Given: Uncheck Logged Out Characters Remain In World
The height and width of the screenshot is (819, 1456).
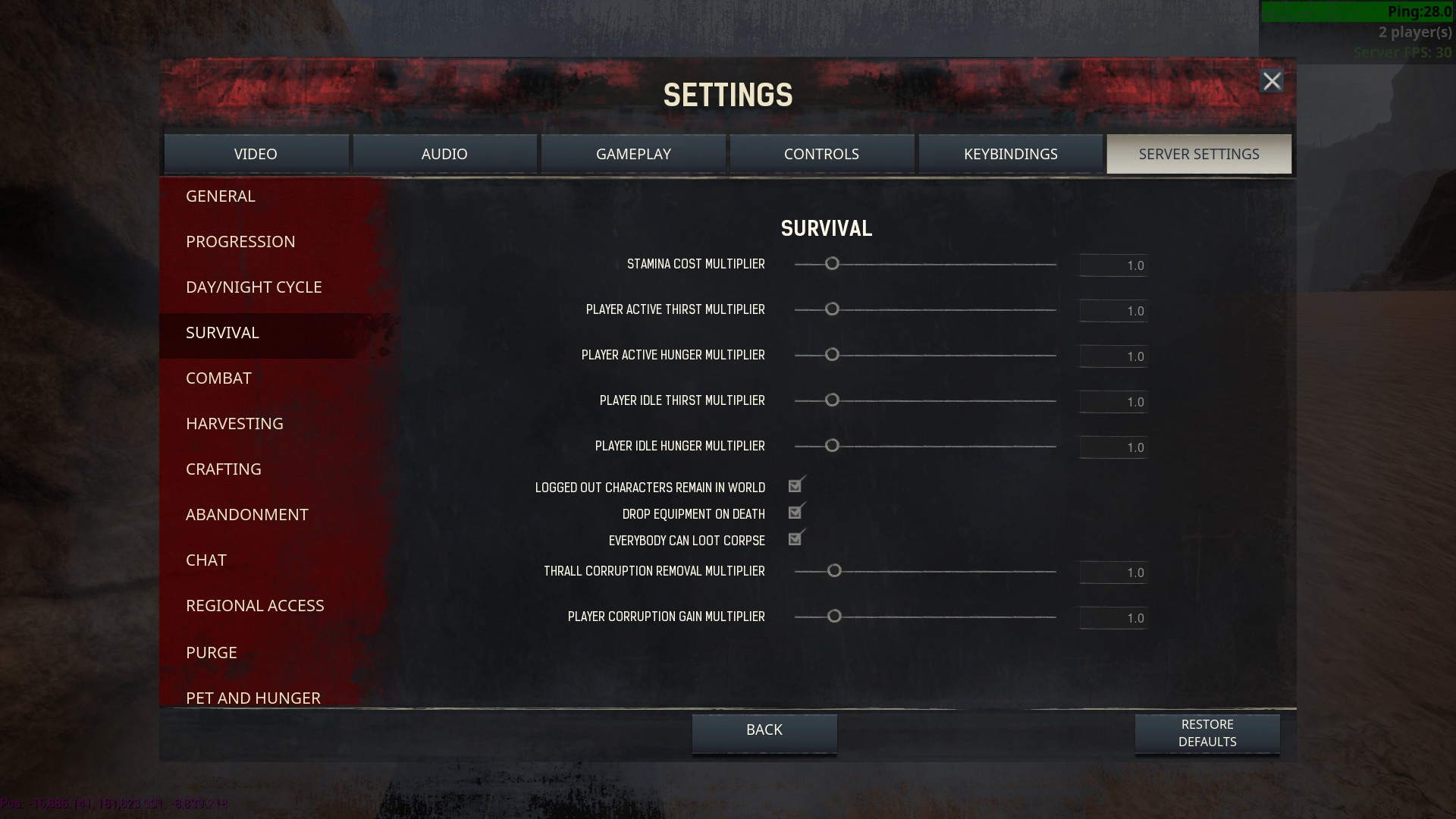Looking at the screenshot, I should coord(795,486).
